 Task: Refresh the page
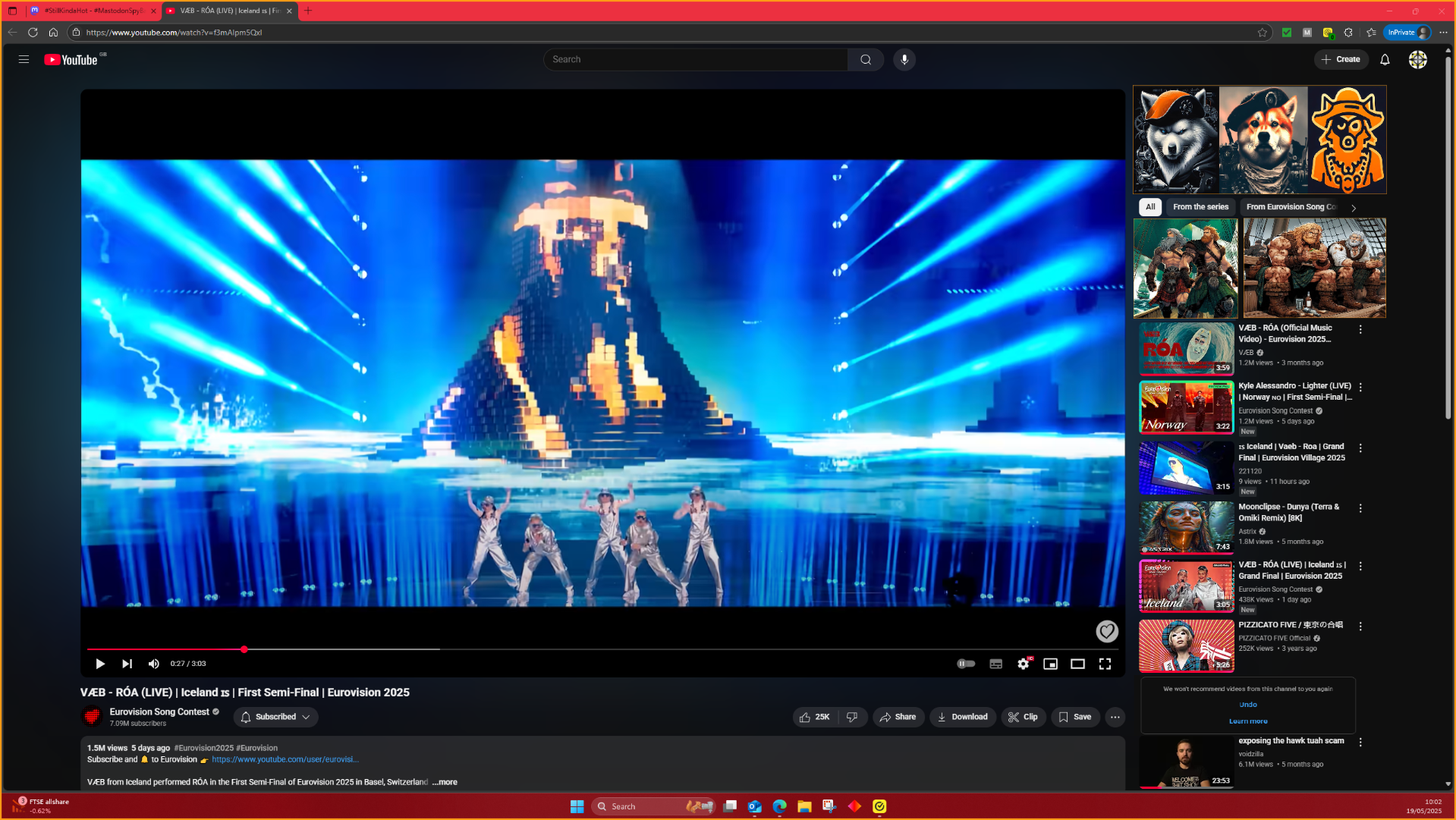click(33, 32)
